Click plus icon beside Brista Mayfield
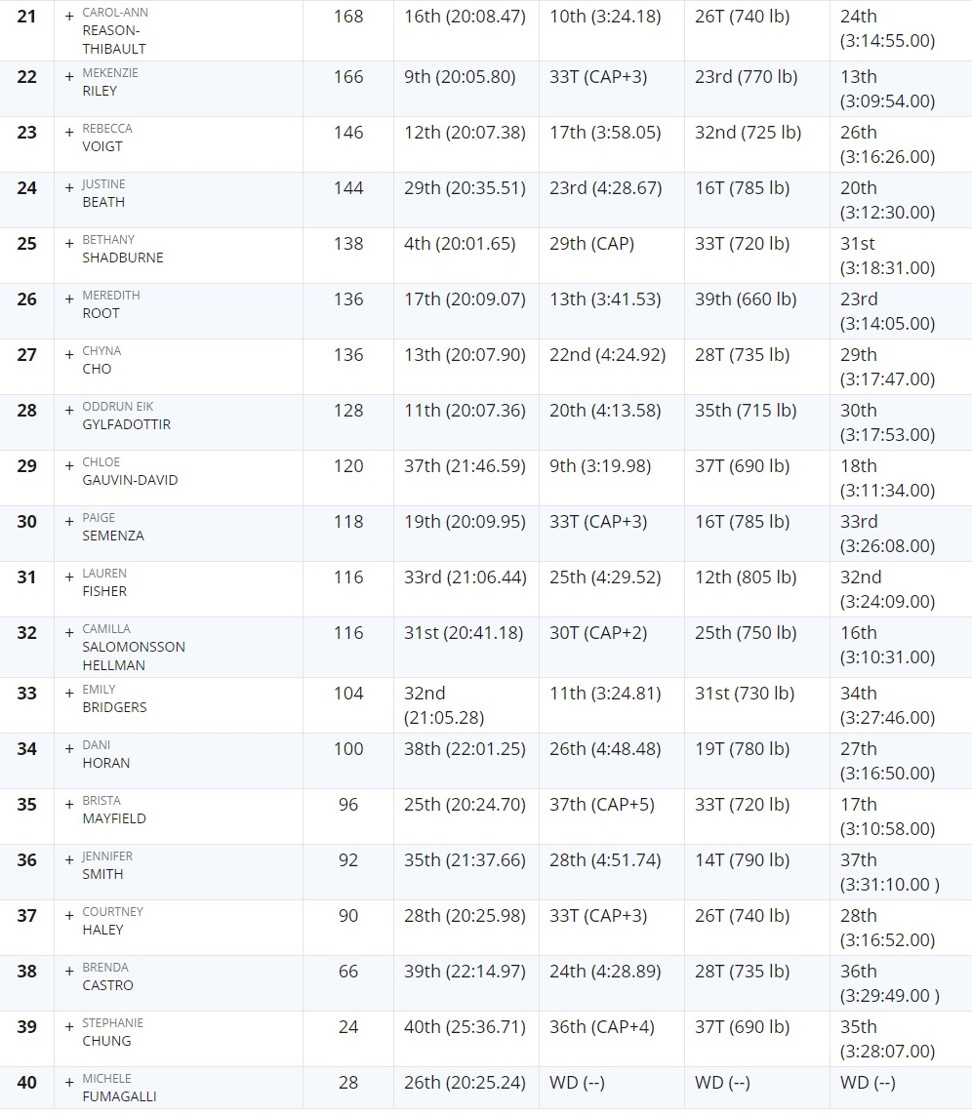This screenshot has width=972, height=1114. tap(69, 804)
